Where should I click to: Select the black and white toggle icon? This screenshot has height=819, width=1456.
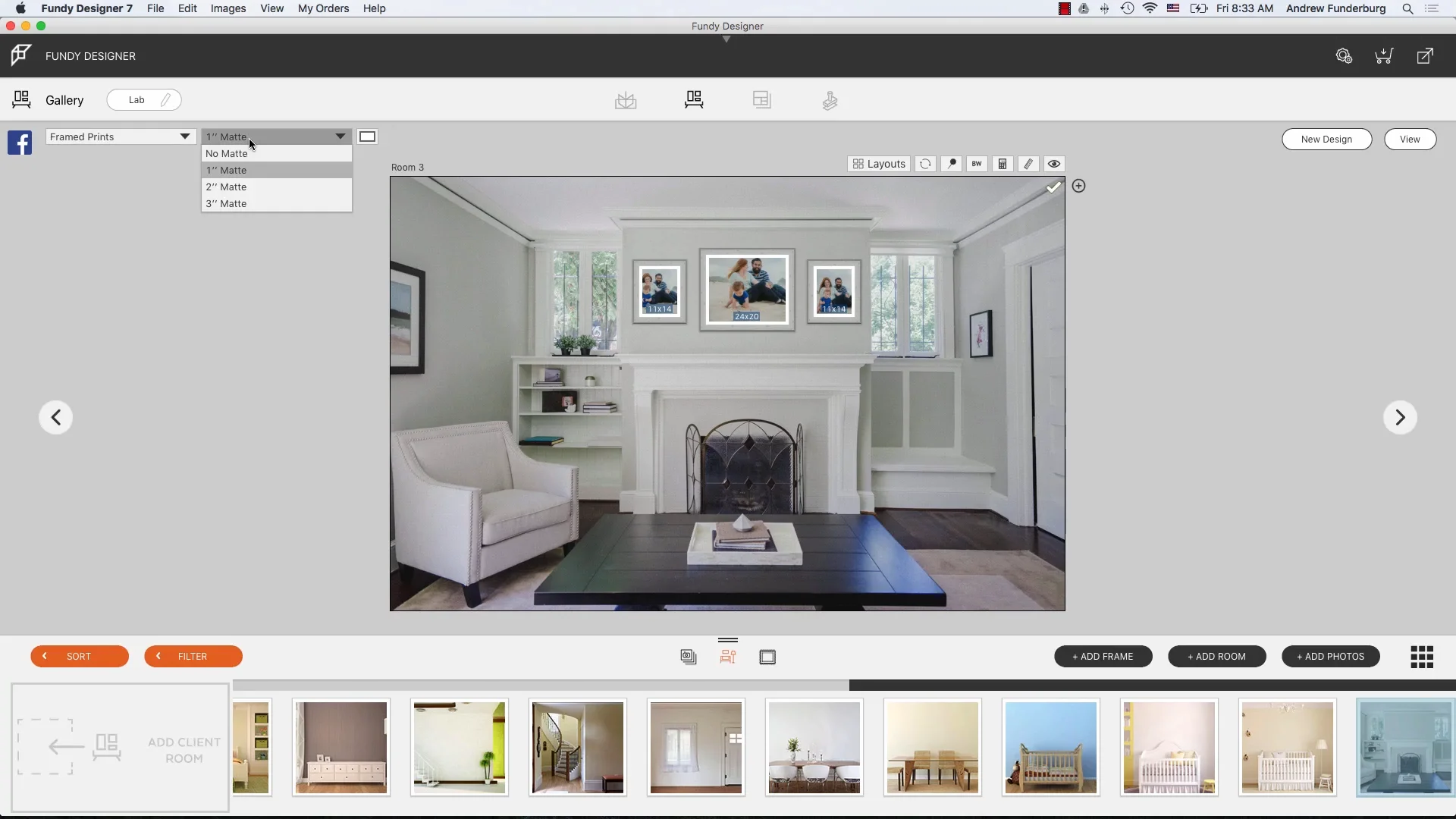[976, 164]
